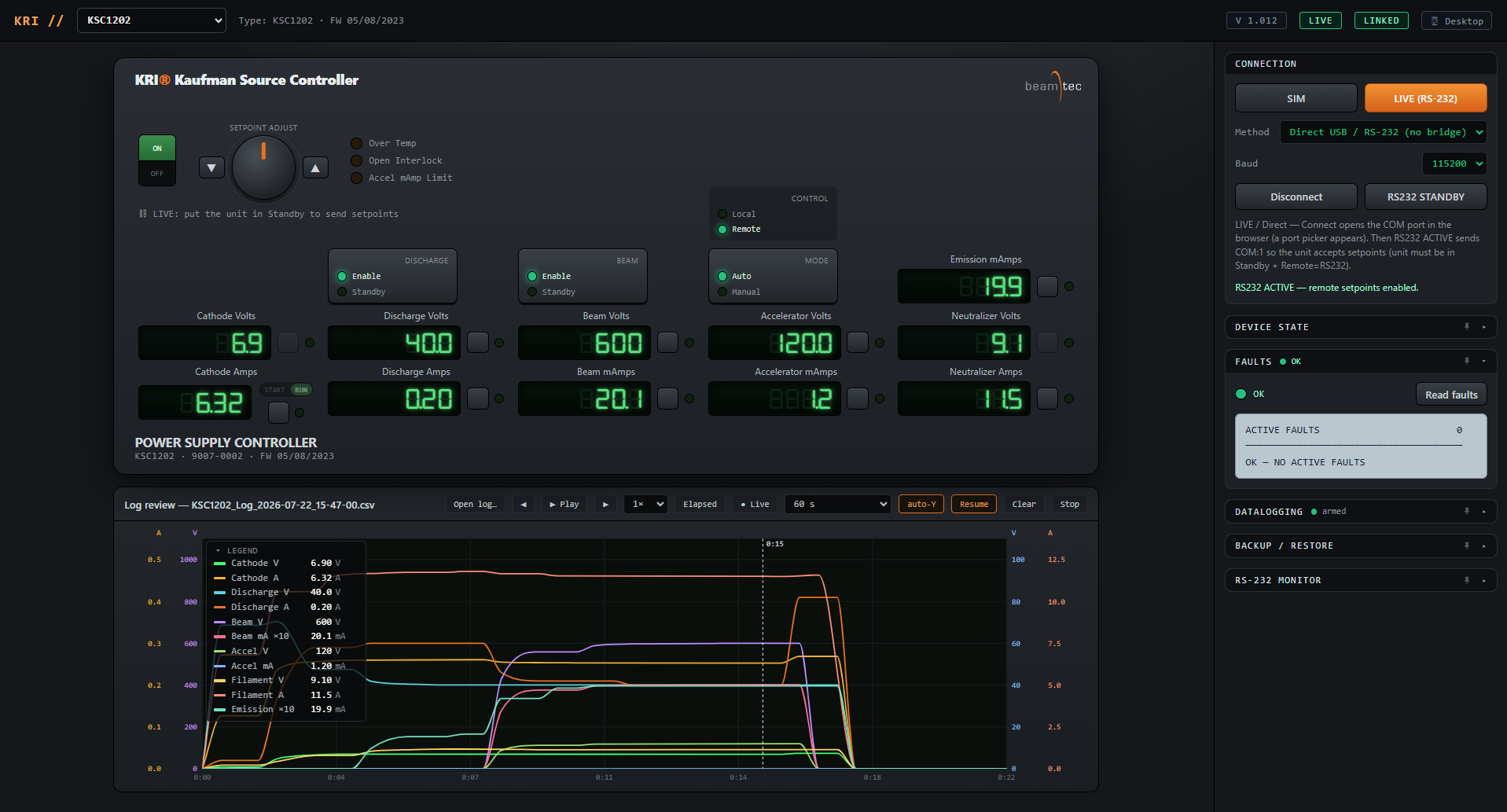Click the 0:15 playhead marker on chart
Image resolution: width=1507 pixels, height=812 pixels.
pyautogui.click(x=774, y=544)
